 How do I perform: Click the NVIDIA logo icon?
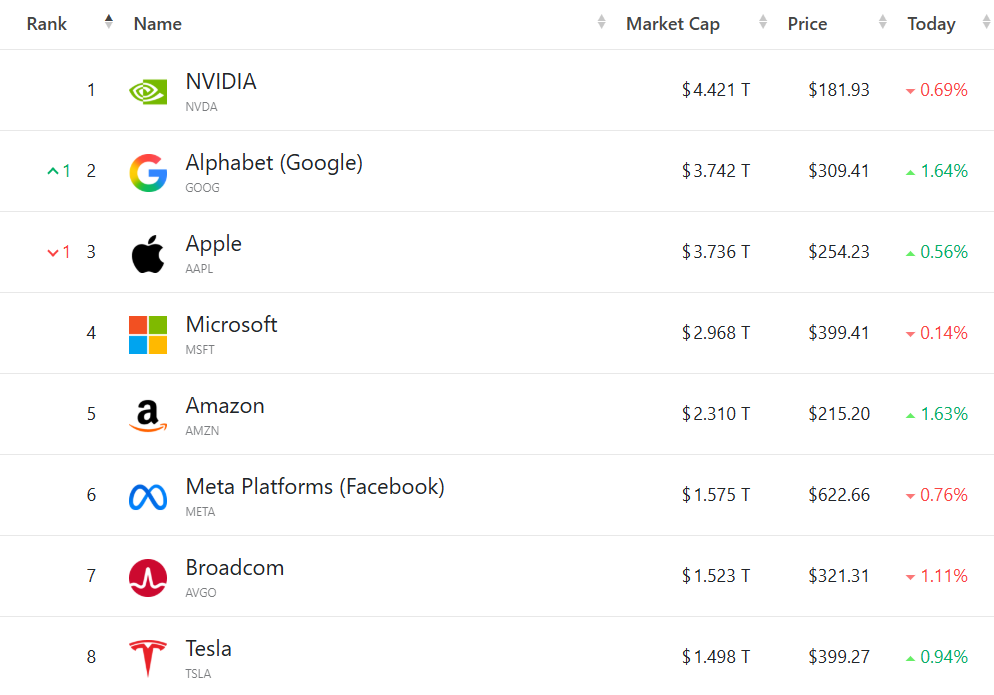[x=148, y=91]
